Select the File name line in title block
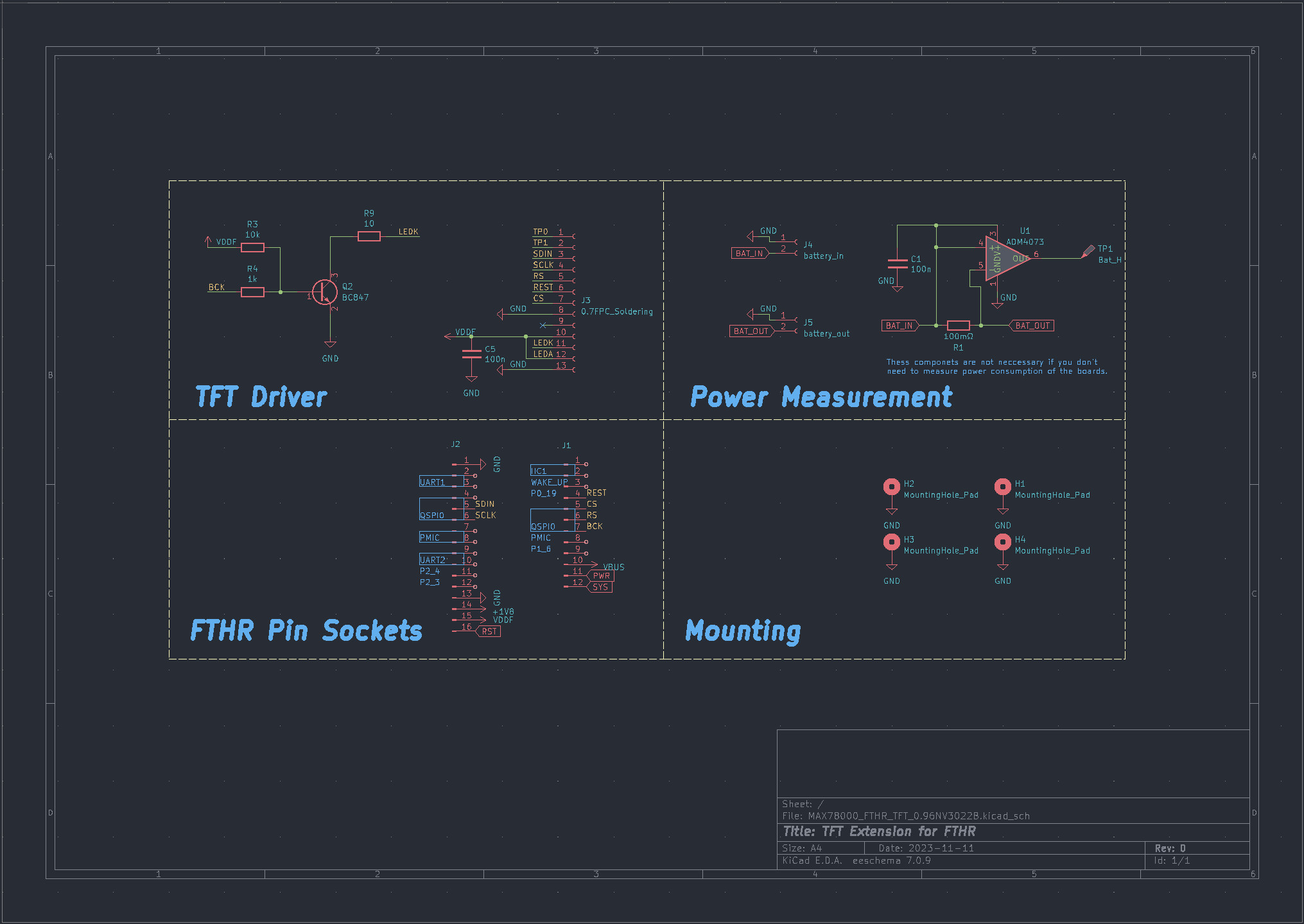The height and width of the screenshot is (924, 1304). tap(906, 816)
